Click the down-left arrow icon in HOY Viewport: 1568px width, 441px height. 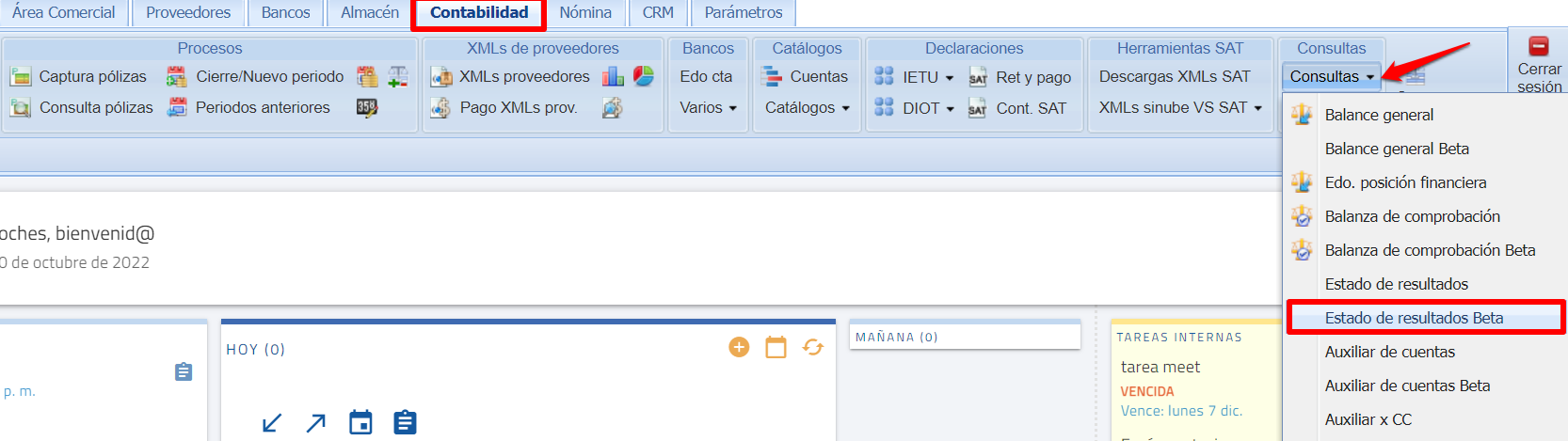272,423
